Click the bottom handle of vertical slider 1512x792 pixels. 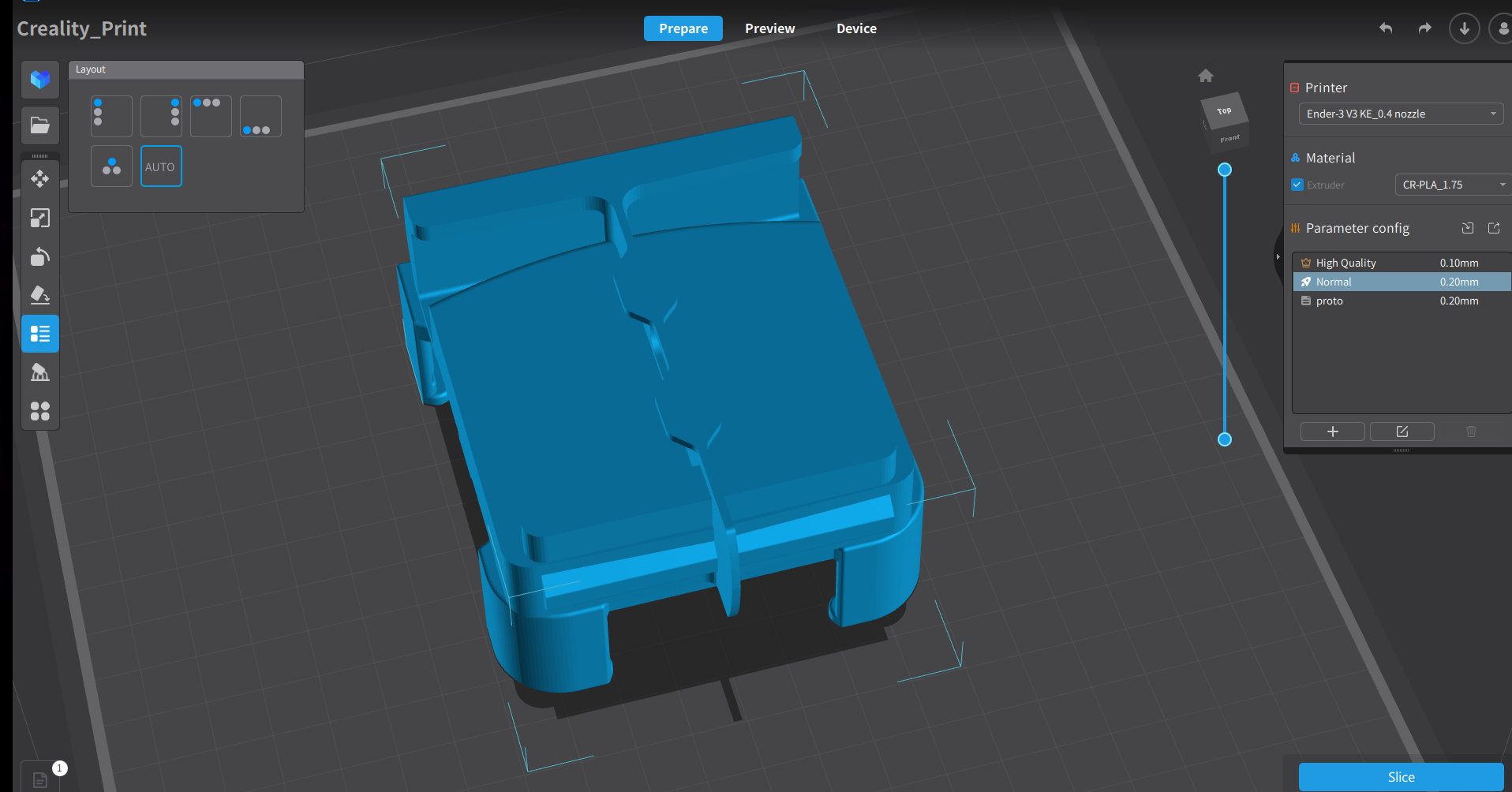click(1225, 439)
